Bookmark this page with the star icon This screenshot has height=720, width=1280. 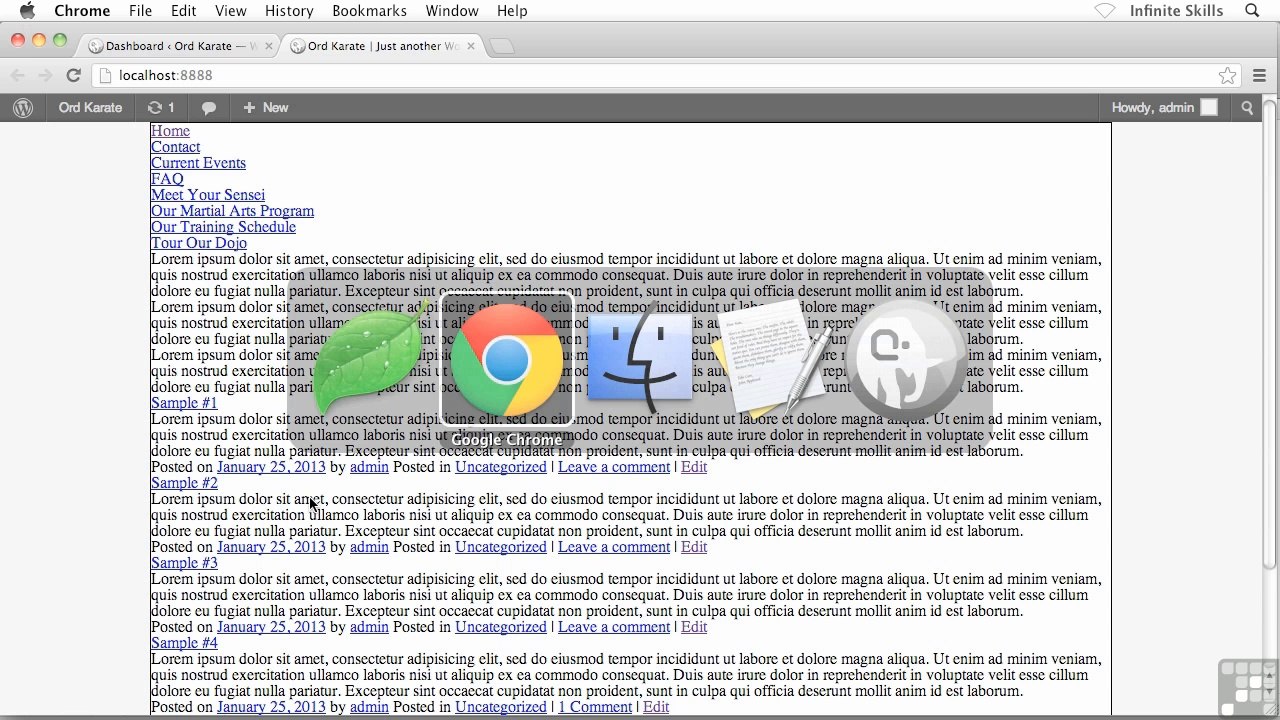click(x=1227, y=76)
